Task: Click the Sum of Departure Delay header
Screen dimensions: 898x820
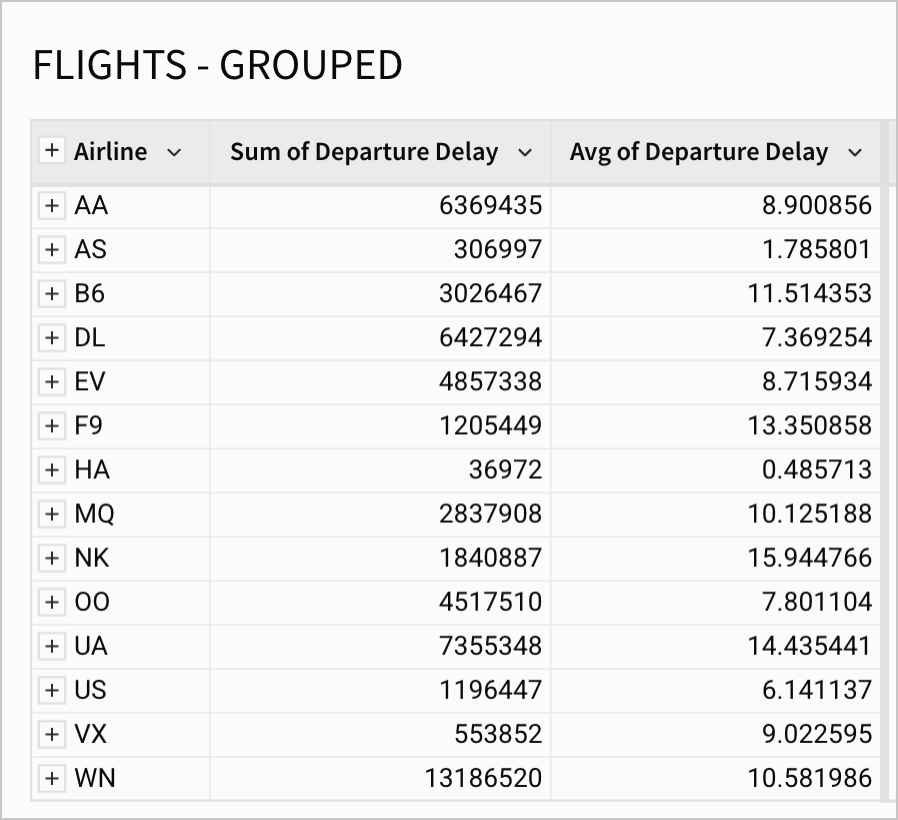Action: (364, 152)
